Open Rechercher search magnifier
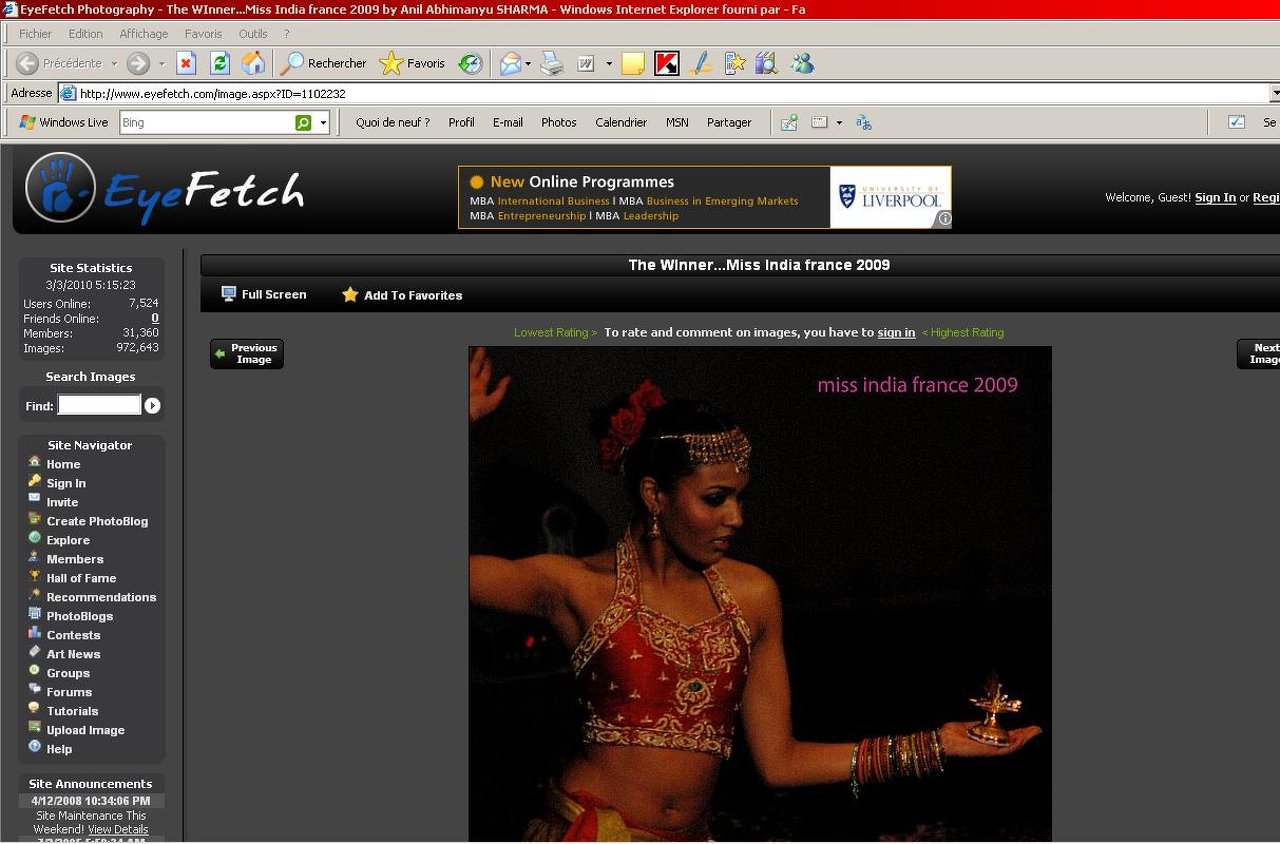Image resolution: width=1280 pixels, height=844 pixels. tap(323, 63)
